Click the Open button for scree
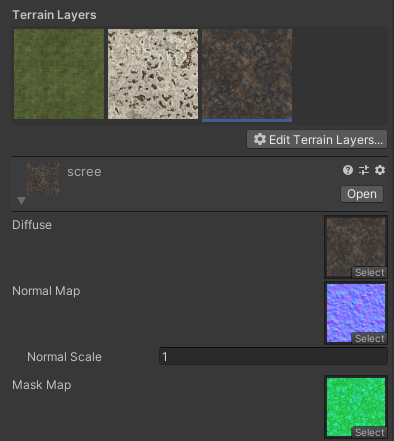The width and height of the screenshot is (394, 441). pos(362,194)
